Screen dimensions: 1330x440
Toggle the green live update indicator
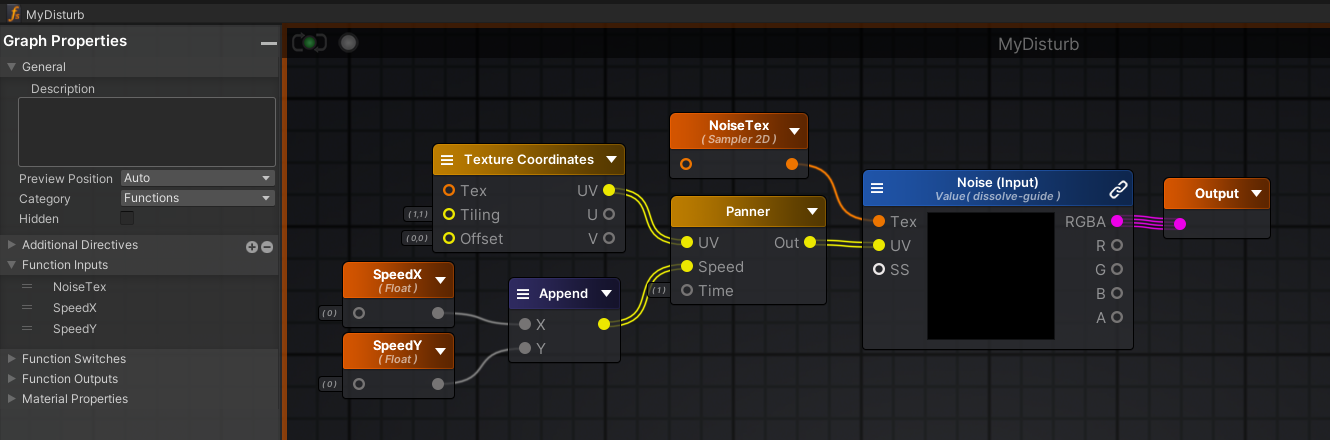tap(310, 42)
